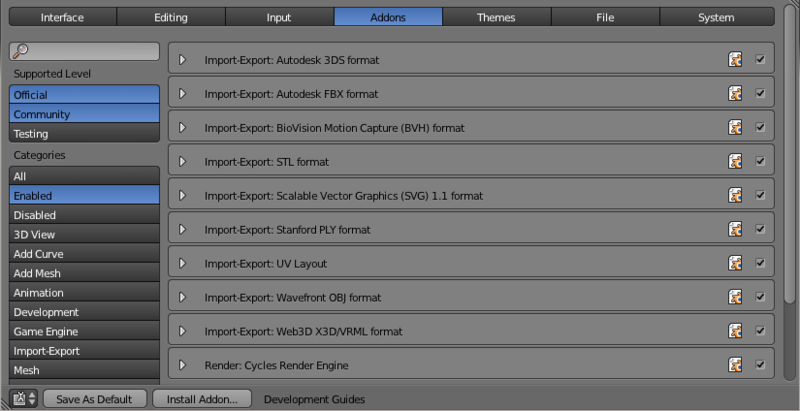
Task: Open the editor type selector icon
Action: pyautogui.click(x=23, y=399)
